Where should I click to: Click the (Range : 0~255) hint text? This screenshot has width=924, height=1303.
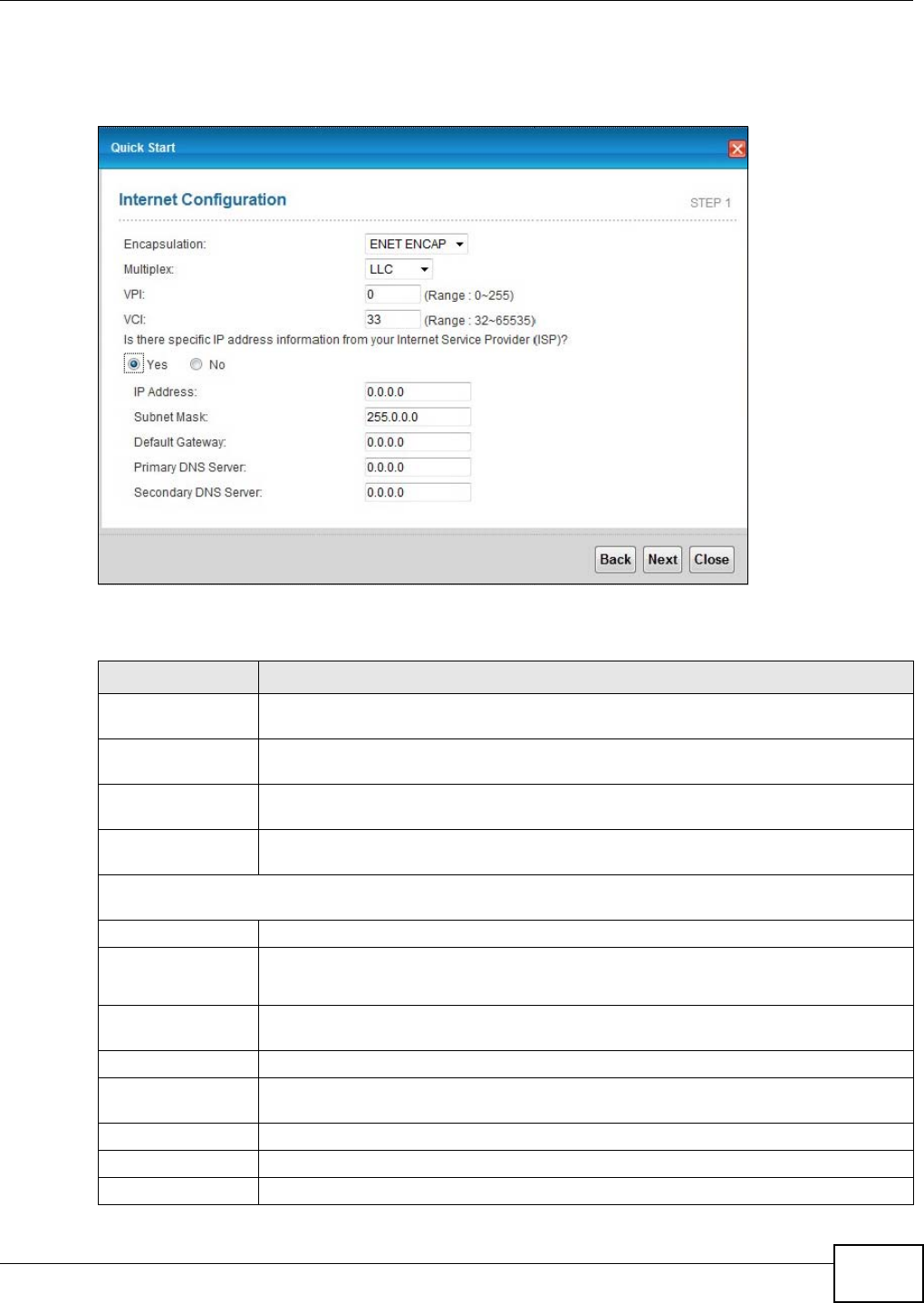pos(468,295)
